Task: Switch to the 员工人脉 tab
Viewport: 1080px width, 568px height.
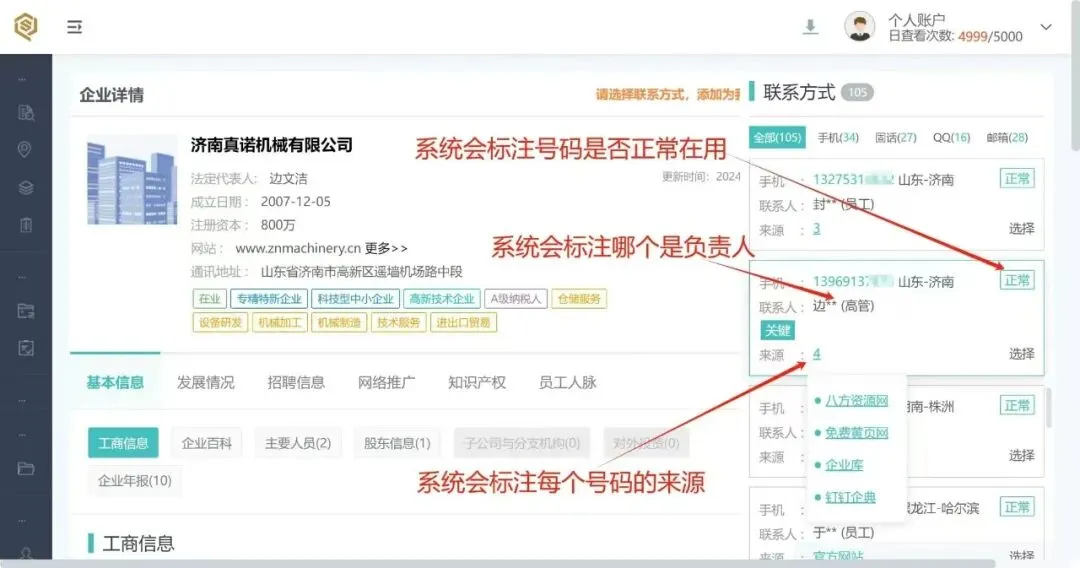Action: (x=568, y=382)
